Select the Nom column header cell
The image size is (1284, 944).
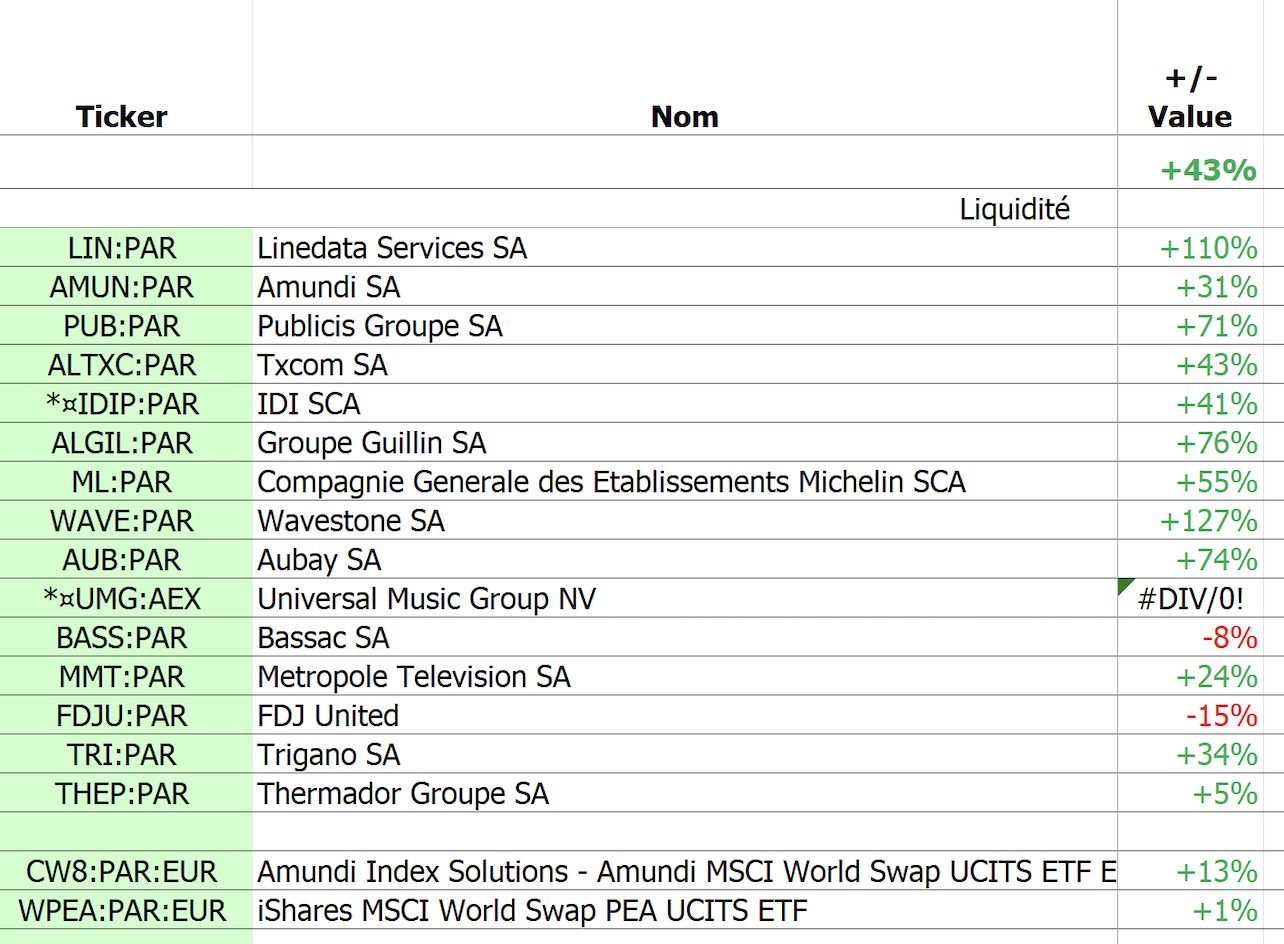(684, 117)
